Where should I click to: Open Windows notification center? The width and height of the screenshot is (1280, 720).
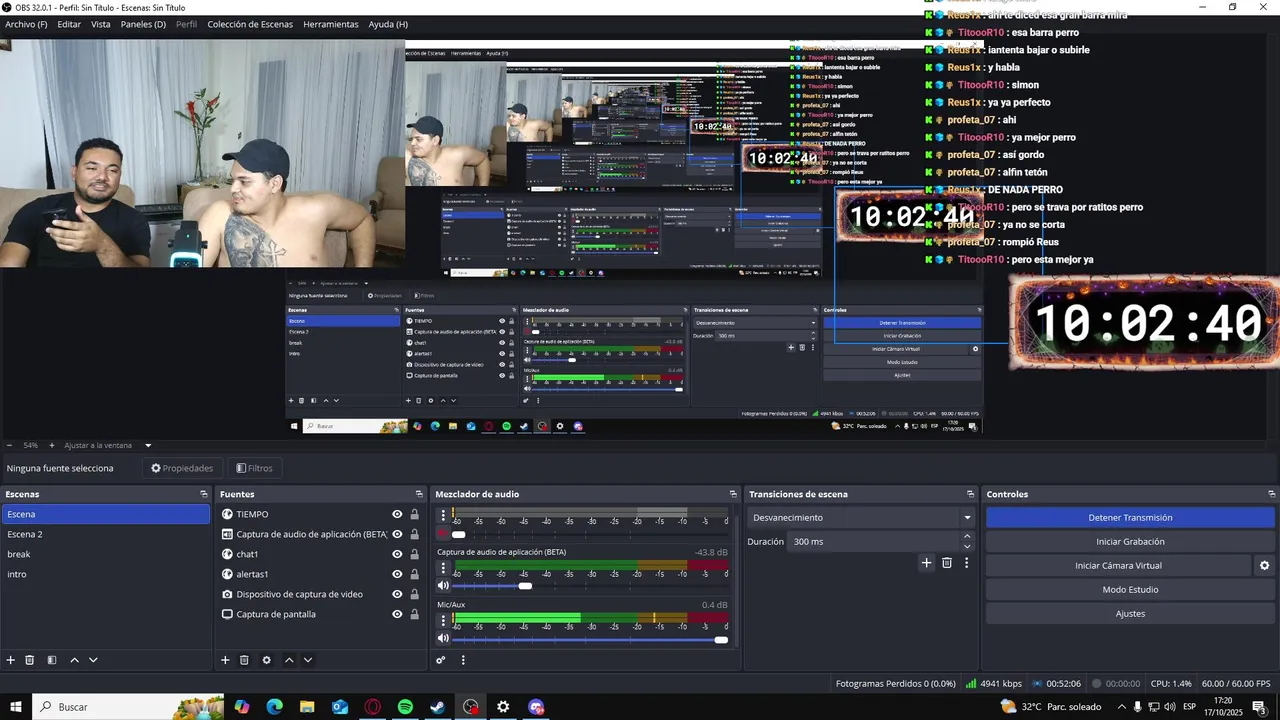[1259, 707]
